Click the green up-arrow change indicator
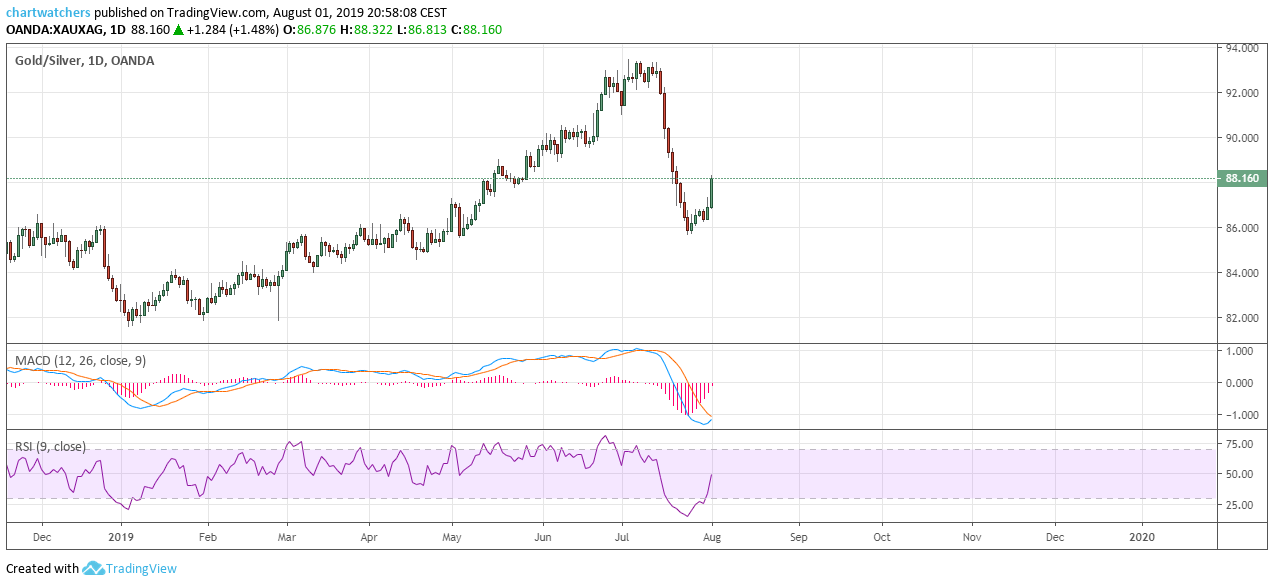 [178, 30]
